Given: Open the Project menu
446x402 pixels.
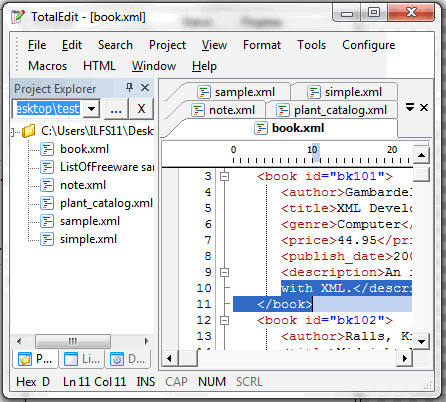Looking at the screenshot, I should tap(167, 45).
